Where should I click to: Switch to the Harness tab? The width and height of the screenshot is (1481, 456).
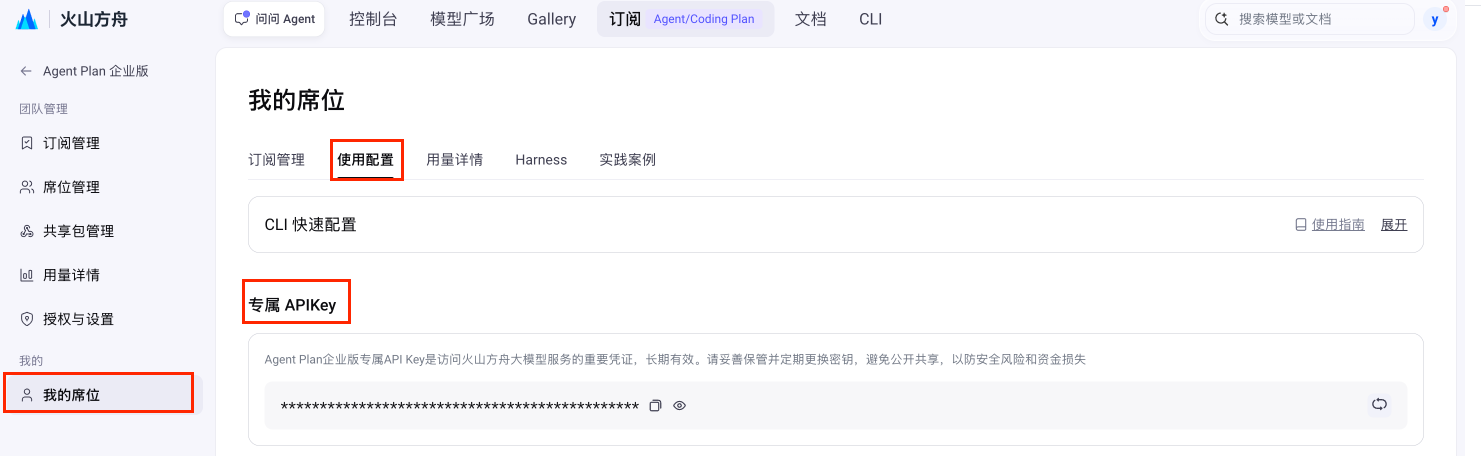541,160
